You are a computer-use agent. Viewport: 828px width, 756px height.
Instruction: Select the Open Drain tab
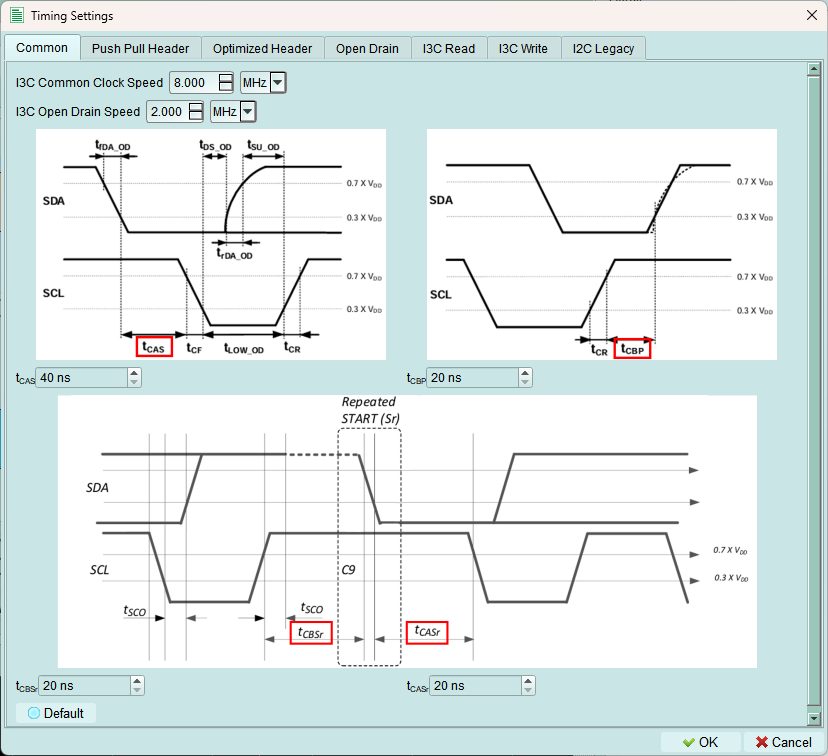(x=367, y=48)
